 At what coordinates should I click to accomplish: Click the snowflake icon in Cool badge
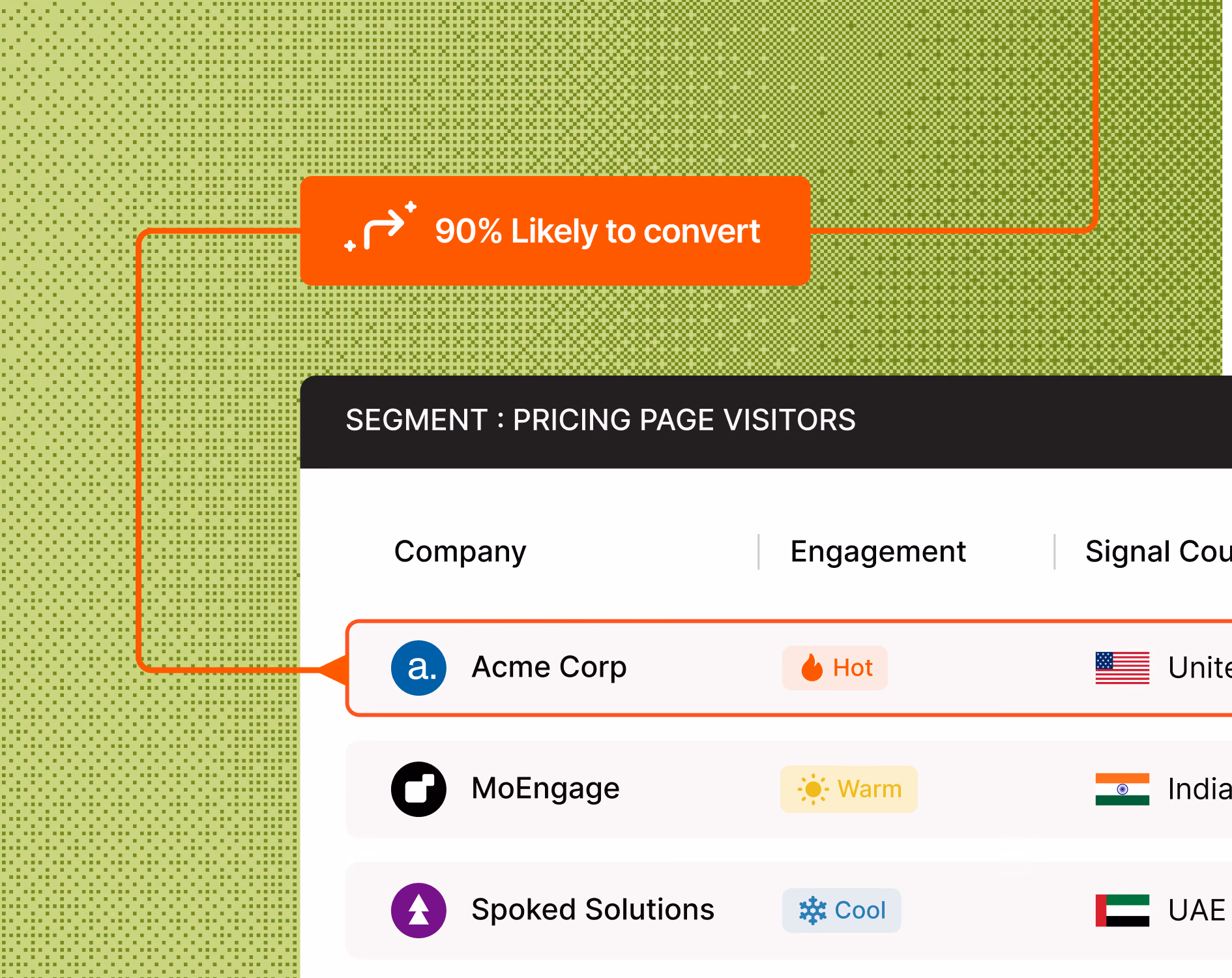tap(813, 910)
